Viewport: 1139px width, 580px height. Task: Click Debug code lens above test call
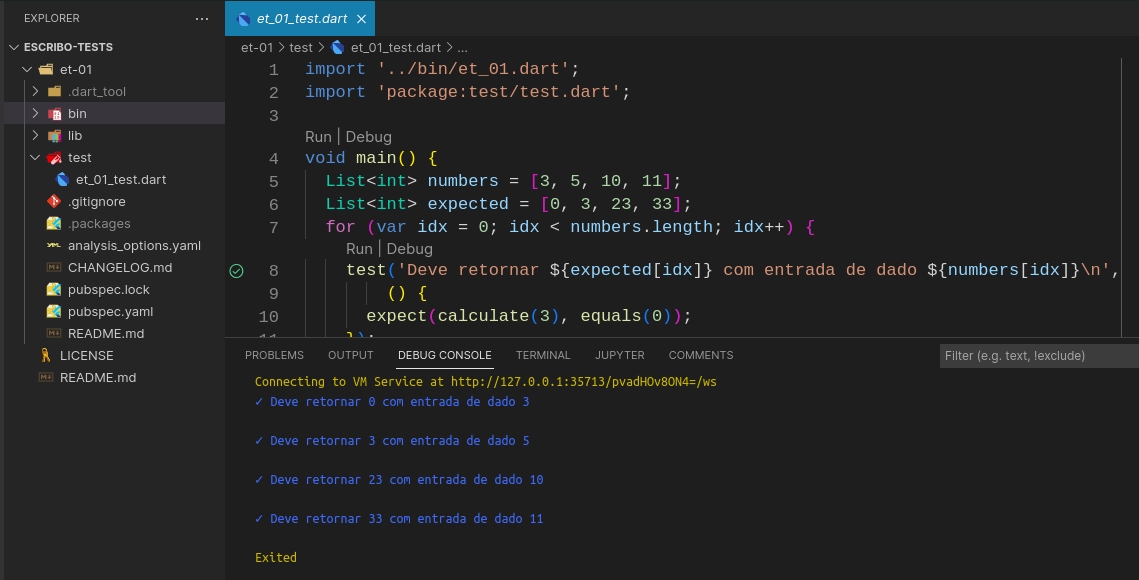(409, 249)
